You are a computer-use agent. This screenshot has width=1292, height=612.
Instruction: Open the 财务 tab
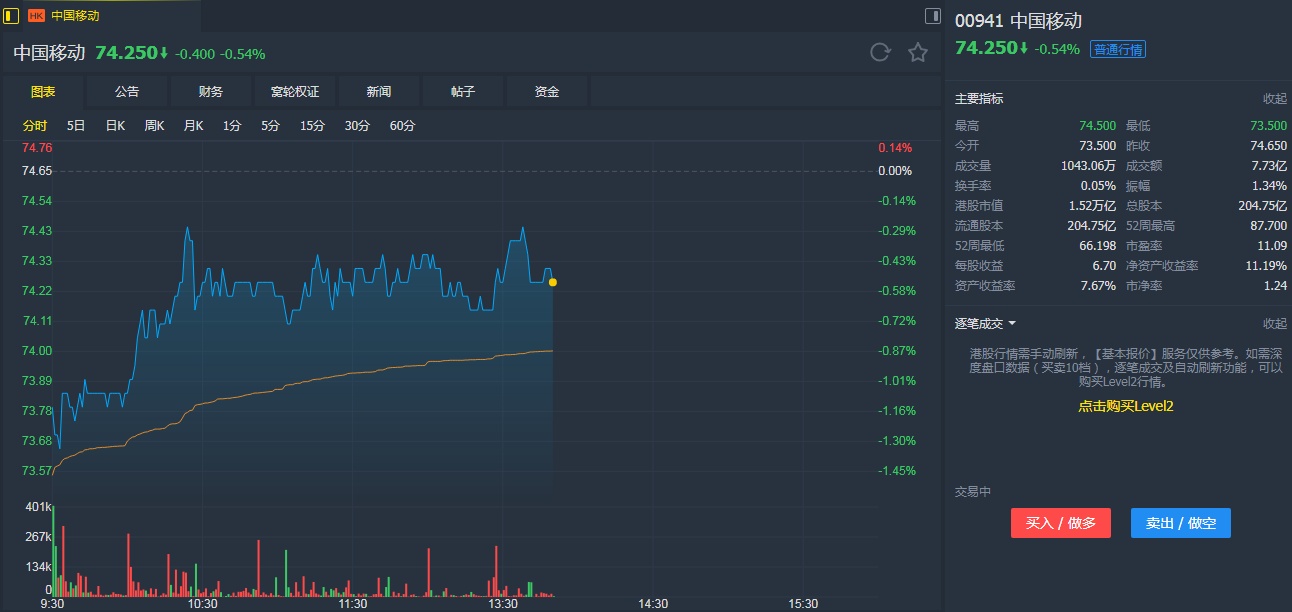click(x=211, y=92)
